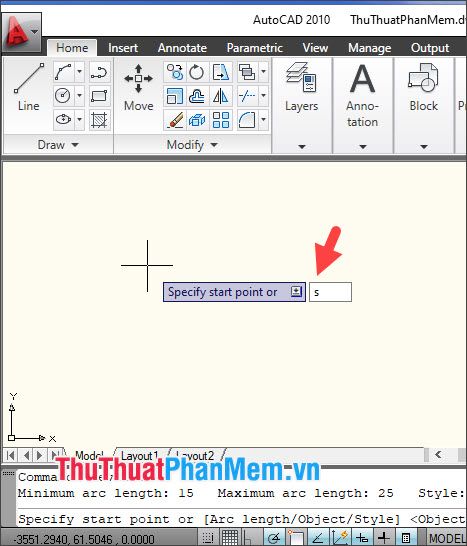Activate the Array tool

tap(221, 119)
